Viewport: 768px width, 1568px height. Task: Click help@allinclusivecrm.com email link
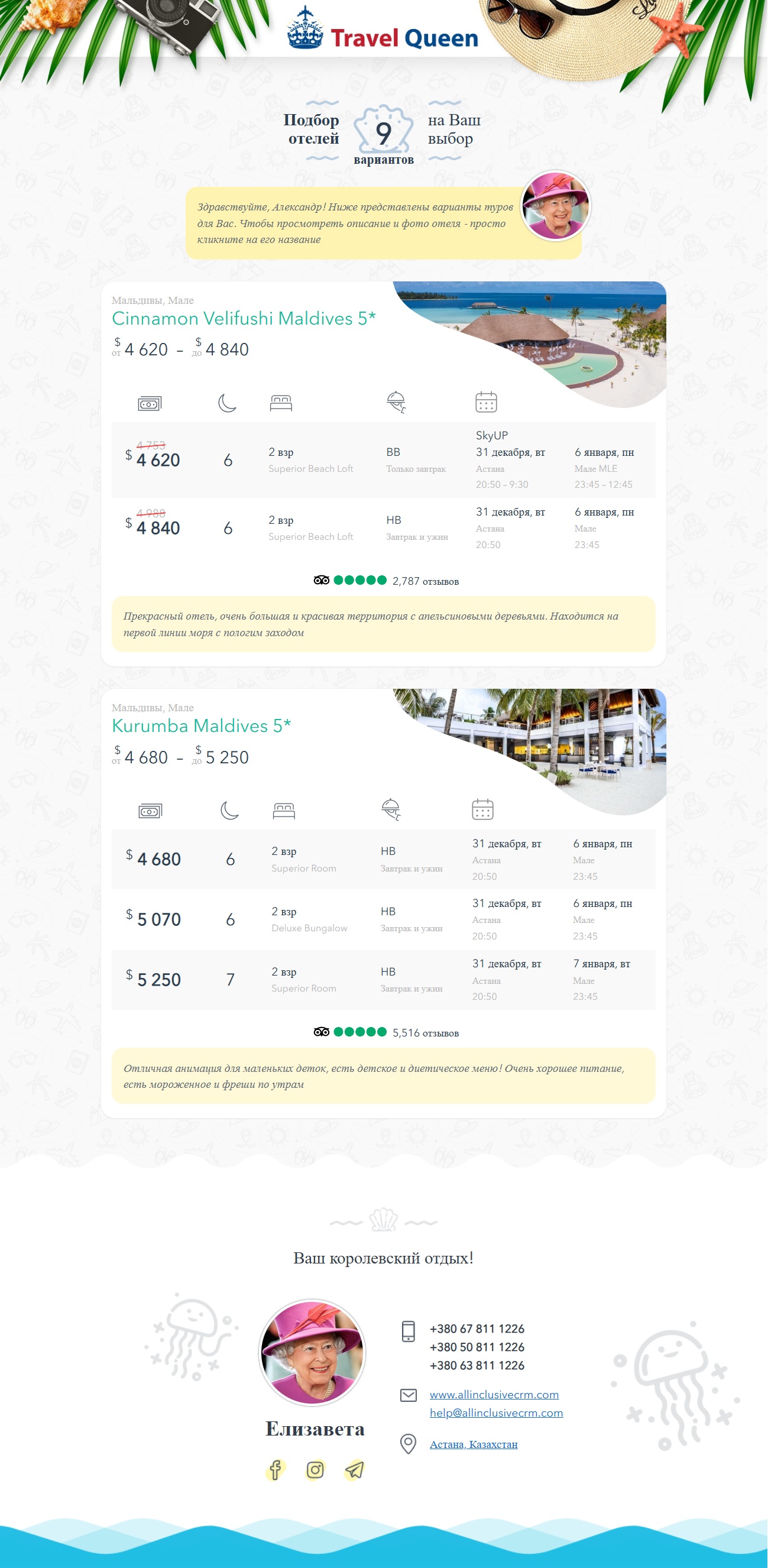point(497,1413)
